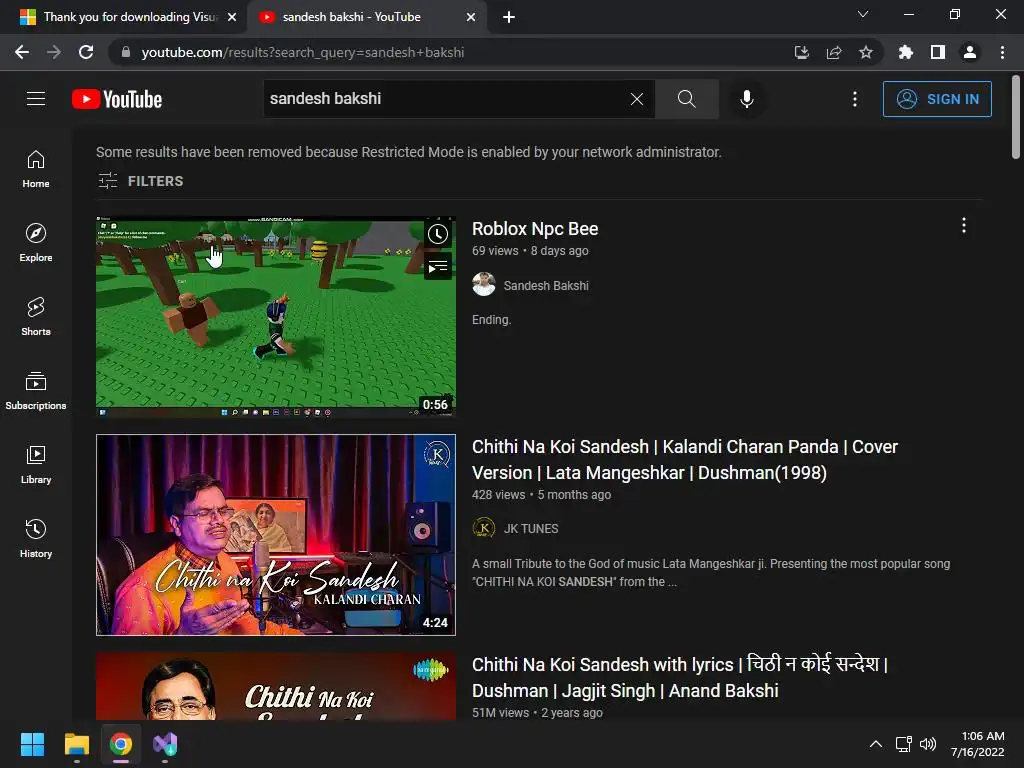Screen dimensions: 1024x768
Task: Click Chrome in the taskbar
Action: [x=121, y=744]
